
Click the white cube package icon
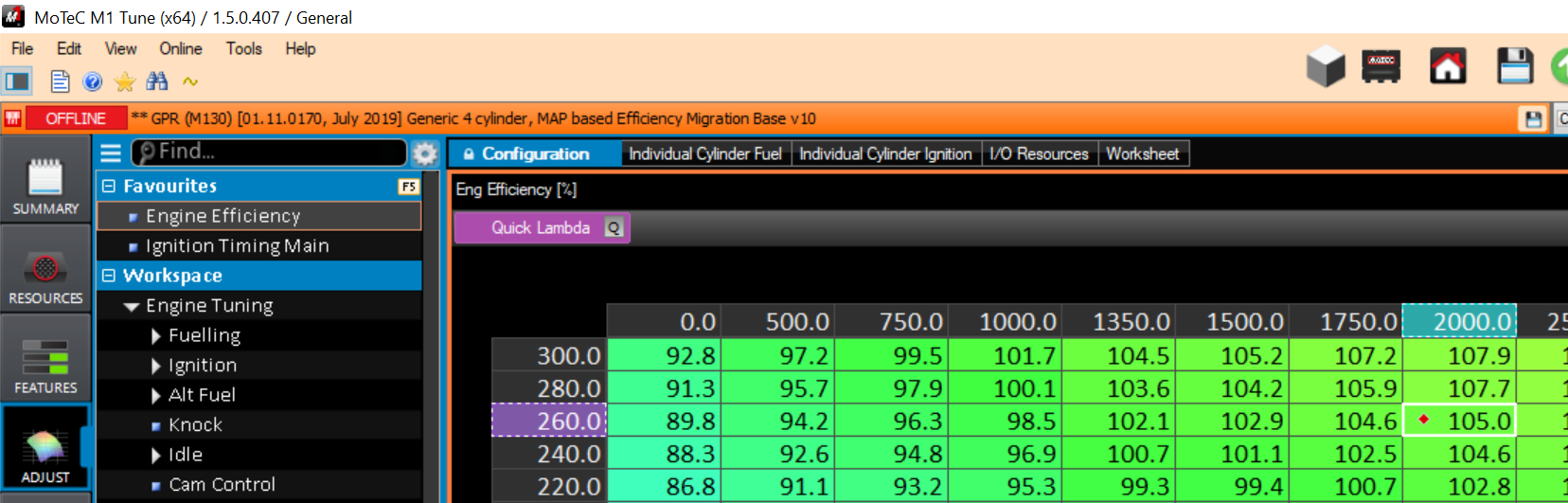coord(1325,67)
